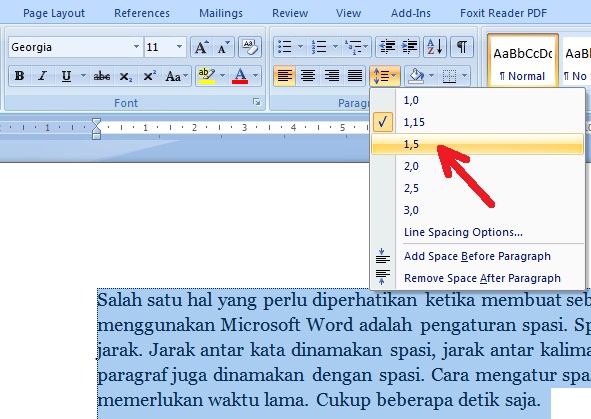Open the font color dropdown arrow
Viewport: 591px width, 419px height.
(256, 76)
